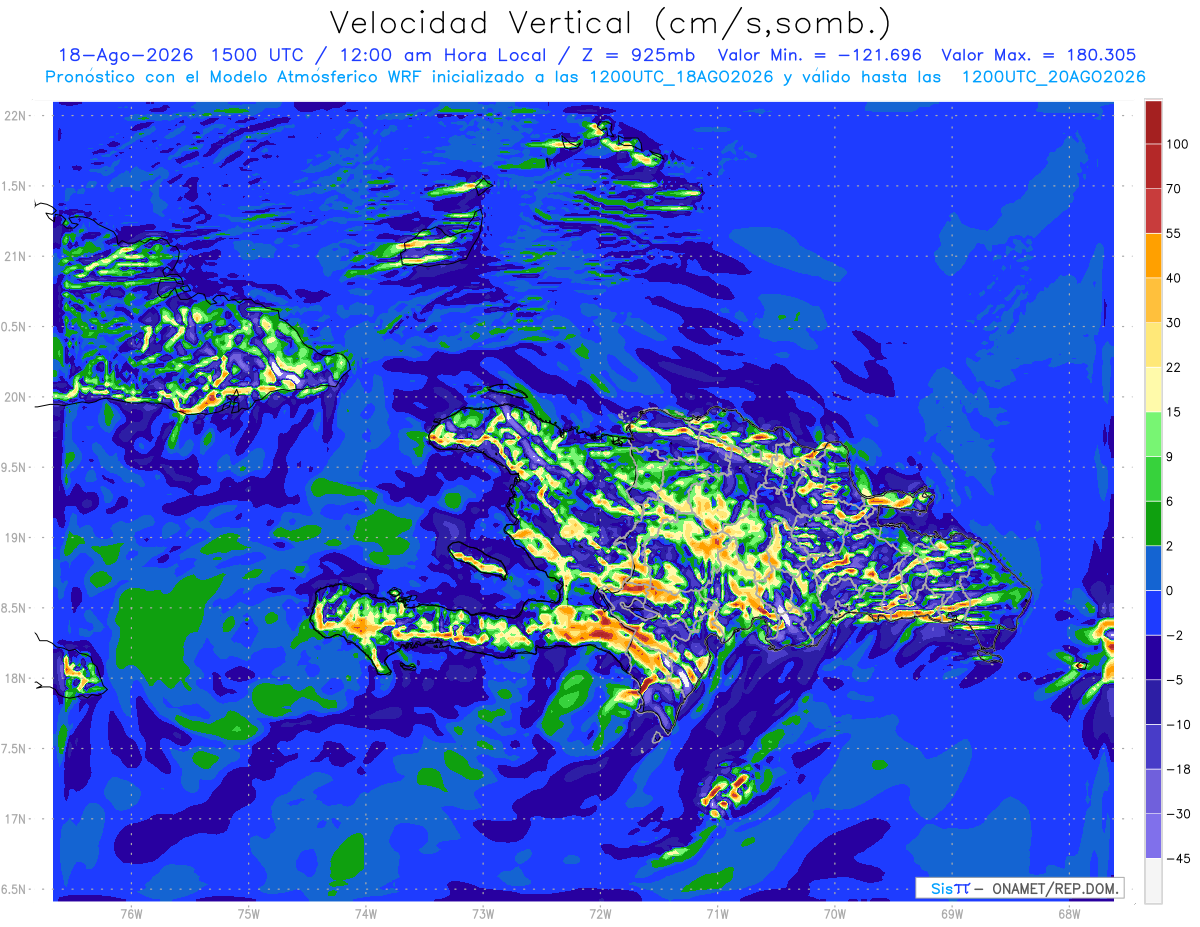Click the colorbar segment above 100
The height and width of the screenshot is (927, 1200).
coord(1153,123)
